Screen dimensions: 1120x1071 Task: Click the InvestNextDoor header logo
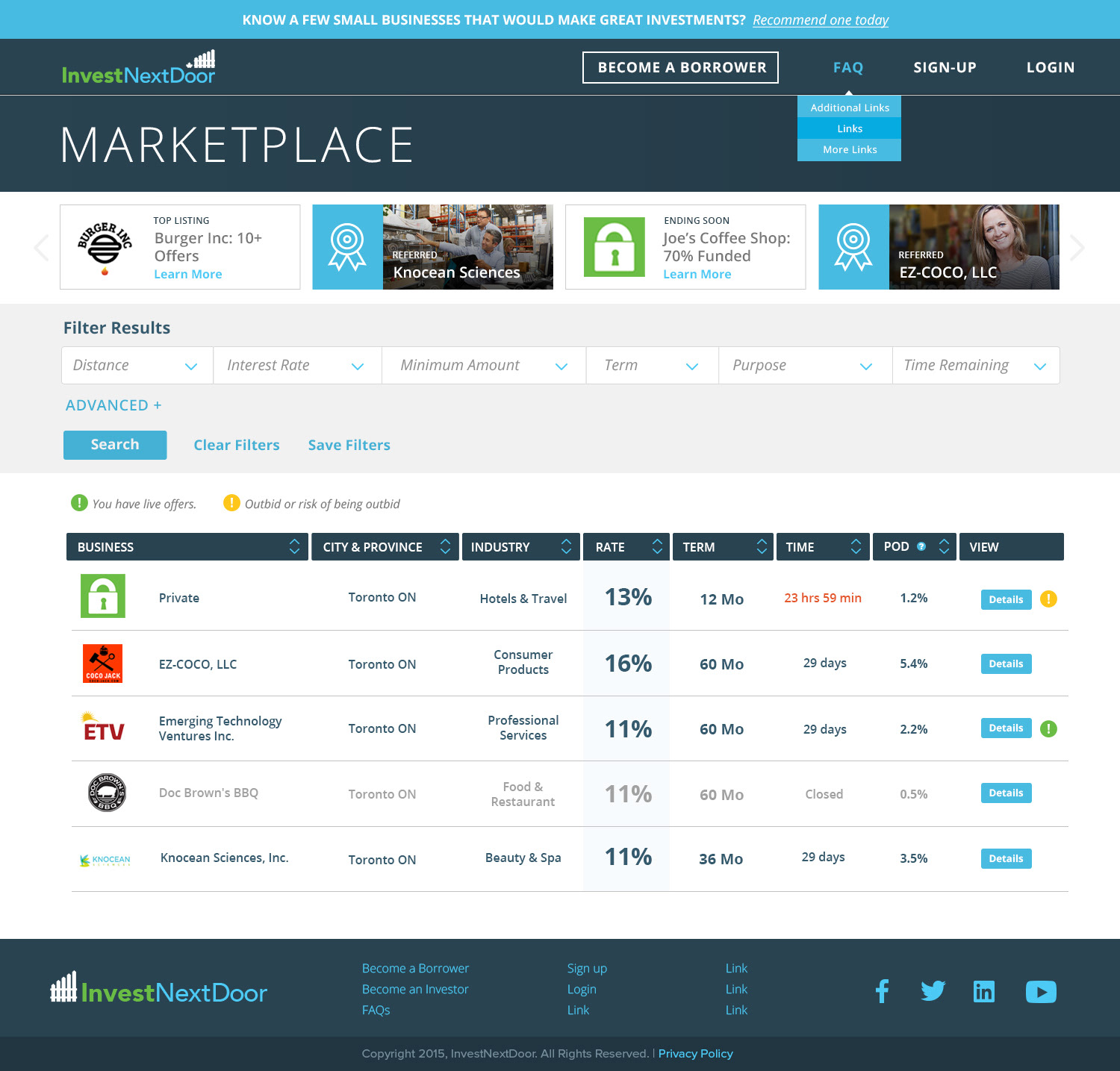coord(139,67)
